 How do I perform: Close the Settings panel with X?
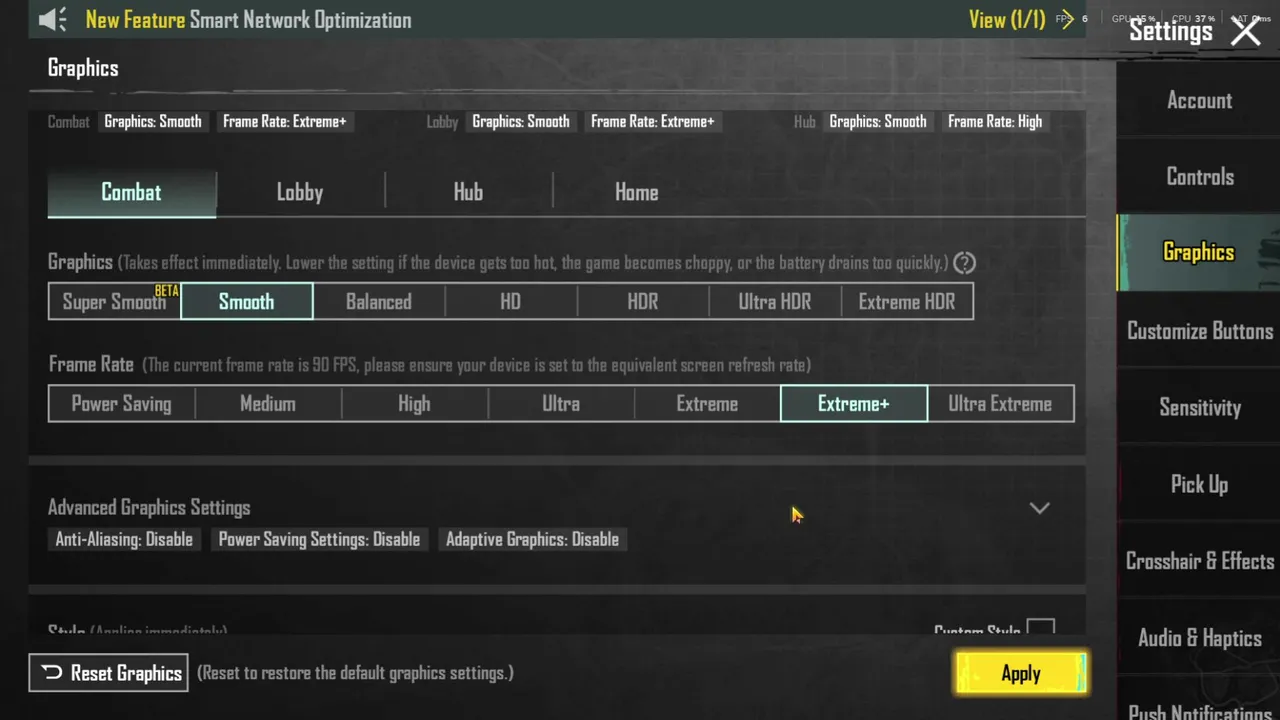coord(1246,31)
